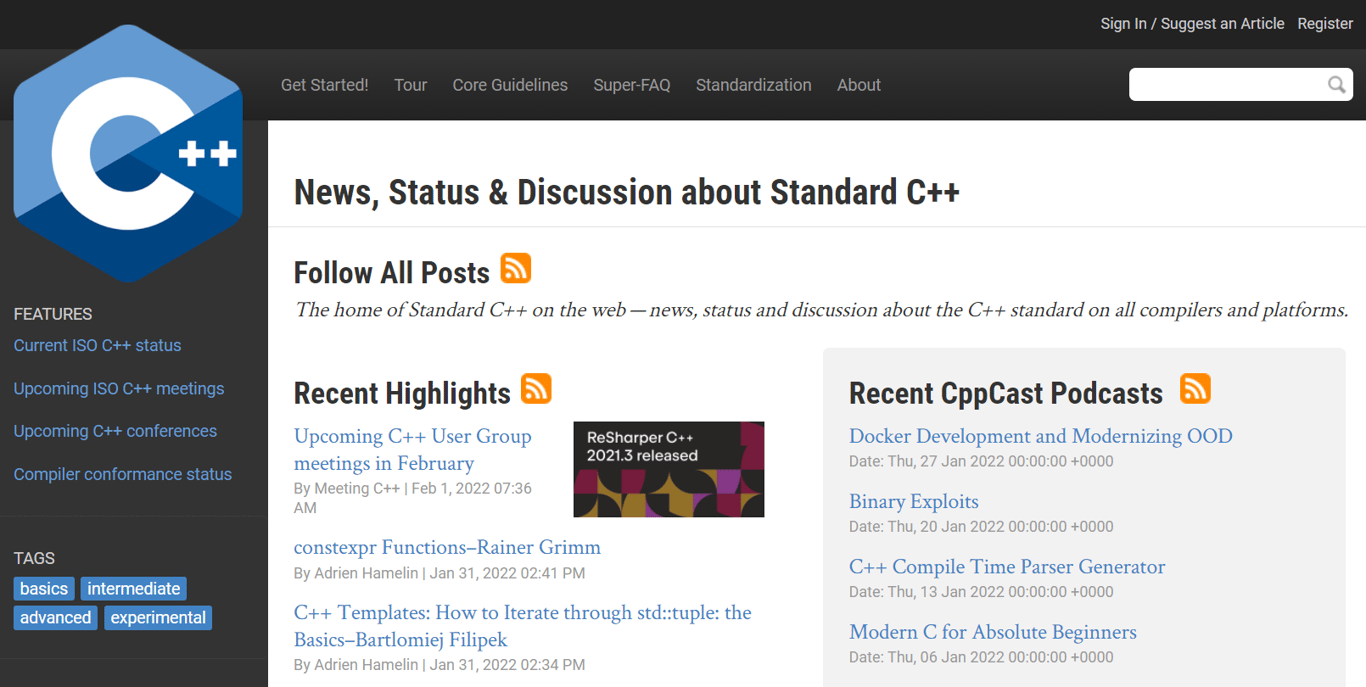Select the experimental tag
The width and height of the screenshot is (1366, 687).
coord(157,617)
